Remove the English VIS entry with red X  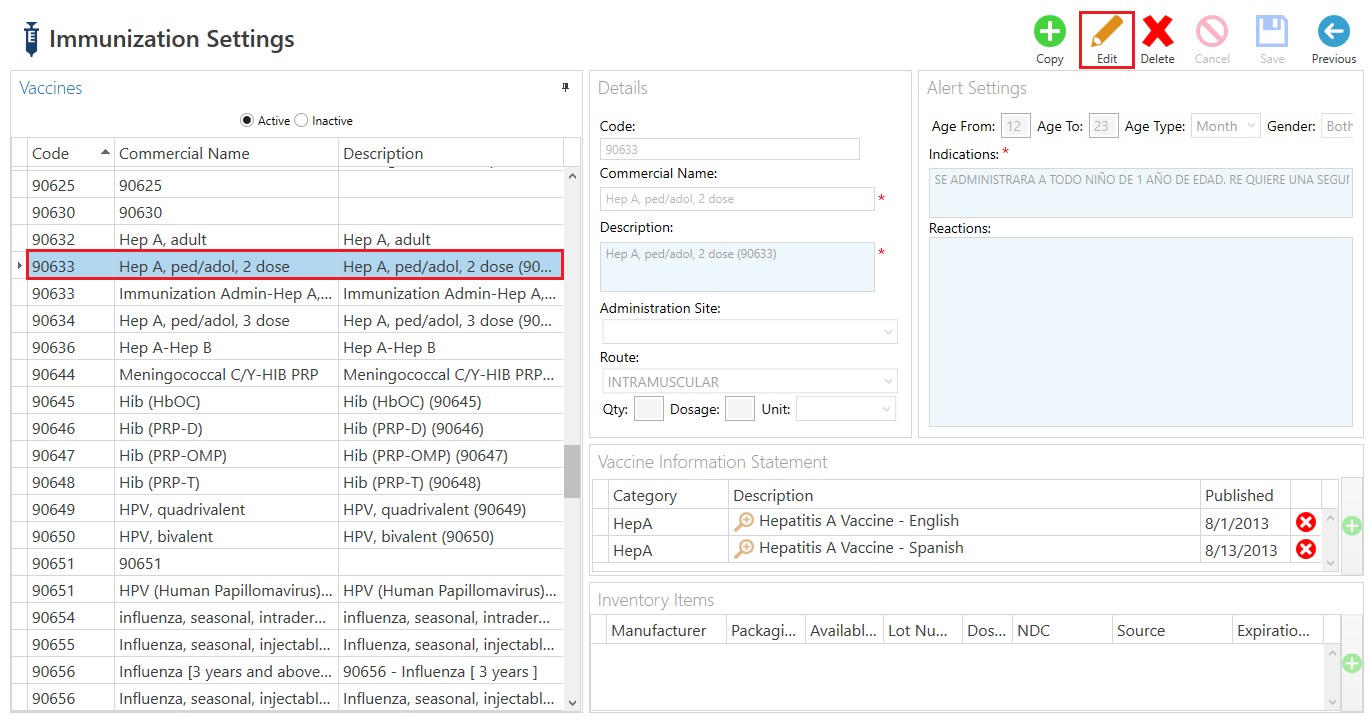(x=1306, y=521)
